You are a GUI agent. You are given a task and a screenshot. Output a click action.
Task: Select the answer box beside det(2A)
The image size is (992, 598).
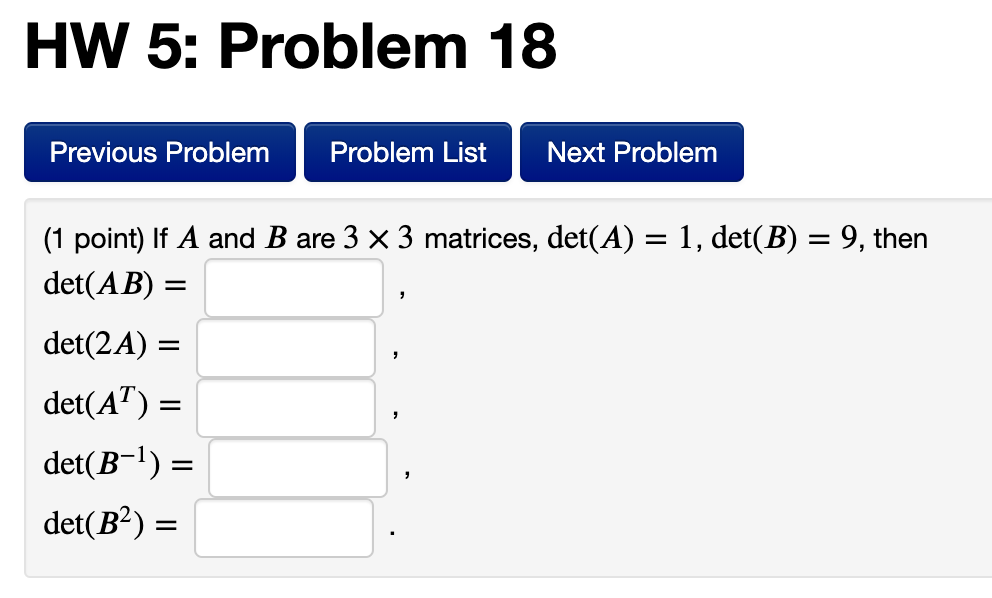[x=285, y=347]
